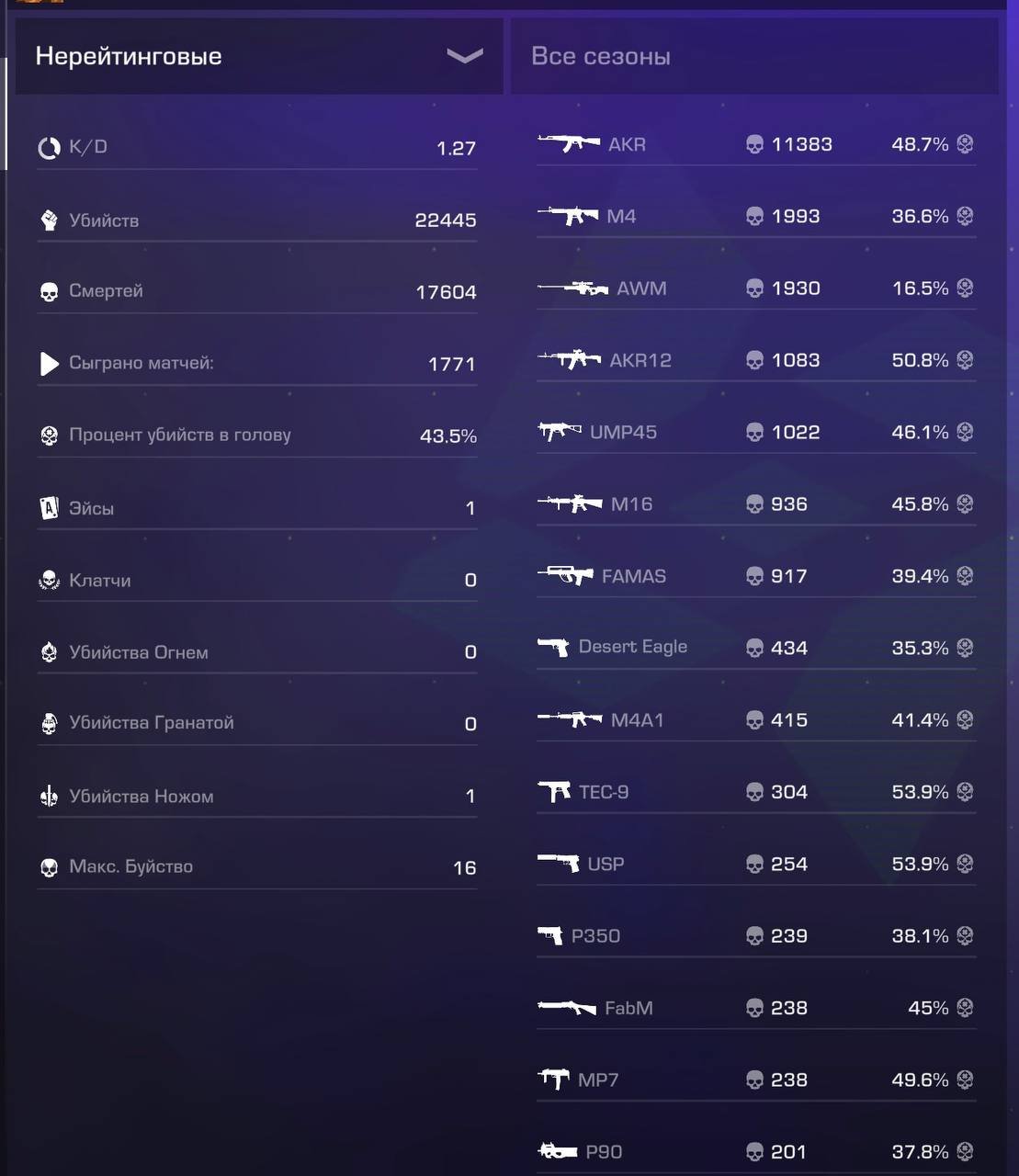Click the K/D ratio circle icon

click(49, 147)
